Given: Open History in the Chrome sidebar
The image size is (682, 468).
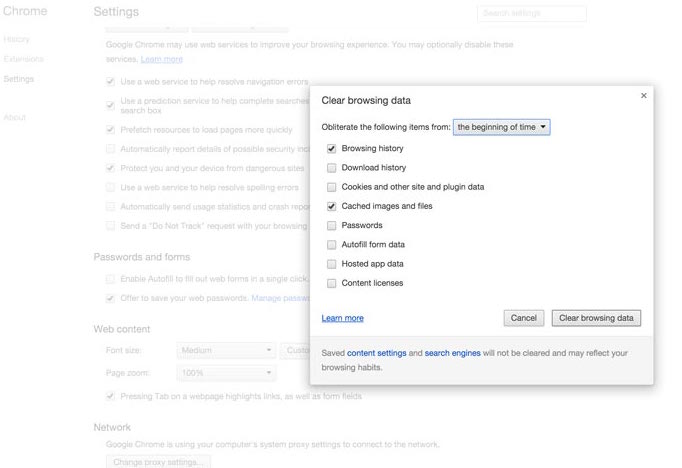Looking at the screenshot, I should click(17, 39).
